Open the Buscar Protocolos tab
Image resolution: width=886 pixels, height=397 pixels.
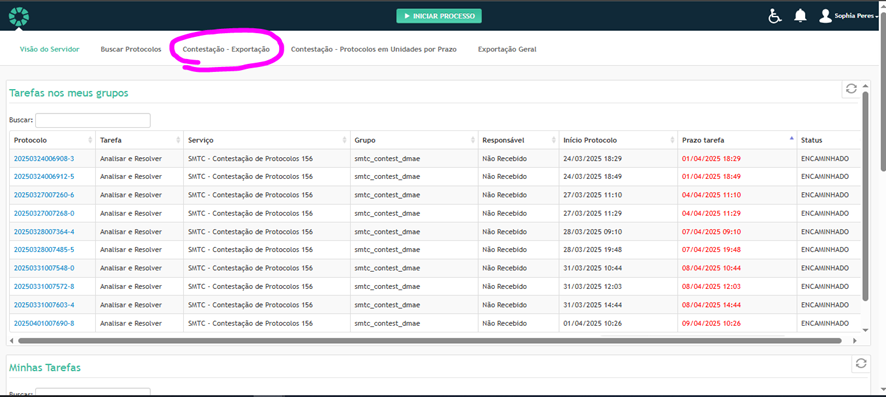pos(131,49)
